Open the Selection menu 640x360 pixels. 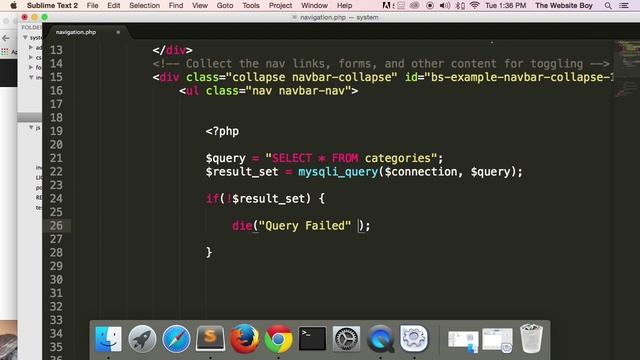coord(144,5)
